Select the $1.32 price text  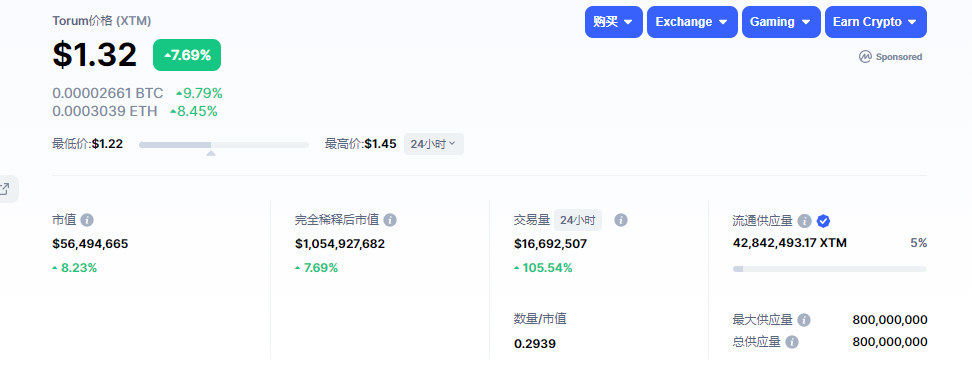point(95,55)
